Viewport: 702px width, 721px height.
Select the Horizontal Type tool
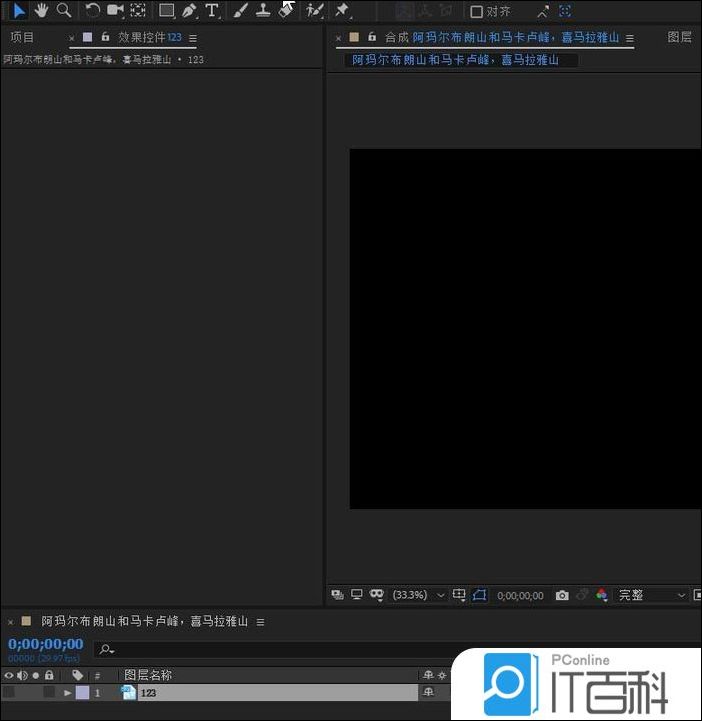[212, 11]
